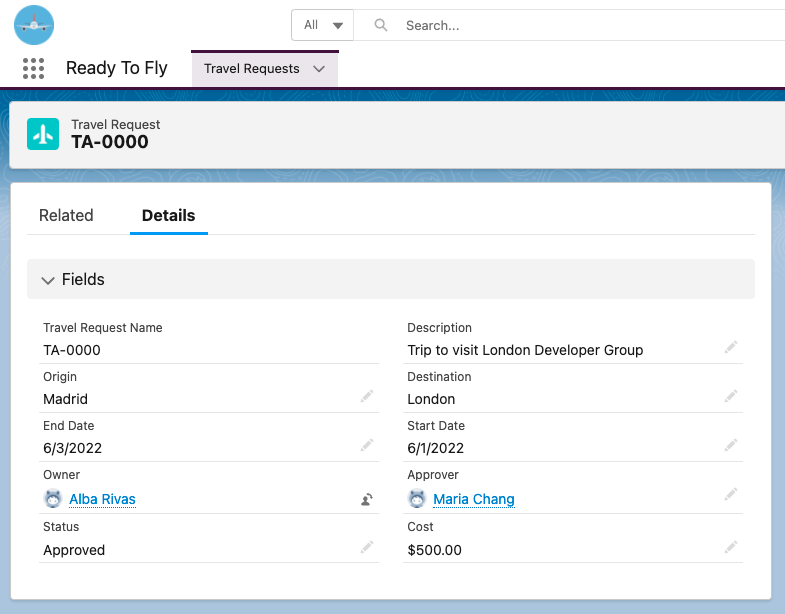
Task: Click the Change Owner icon
Action: coord(366,499)
